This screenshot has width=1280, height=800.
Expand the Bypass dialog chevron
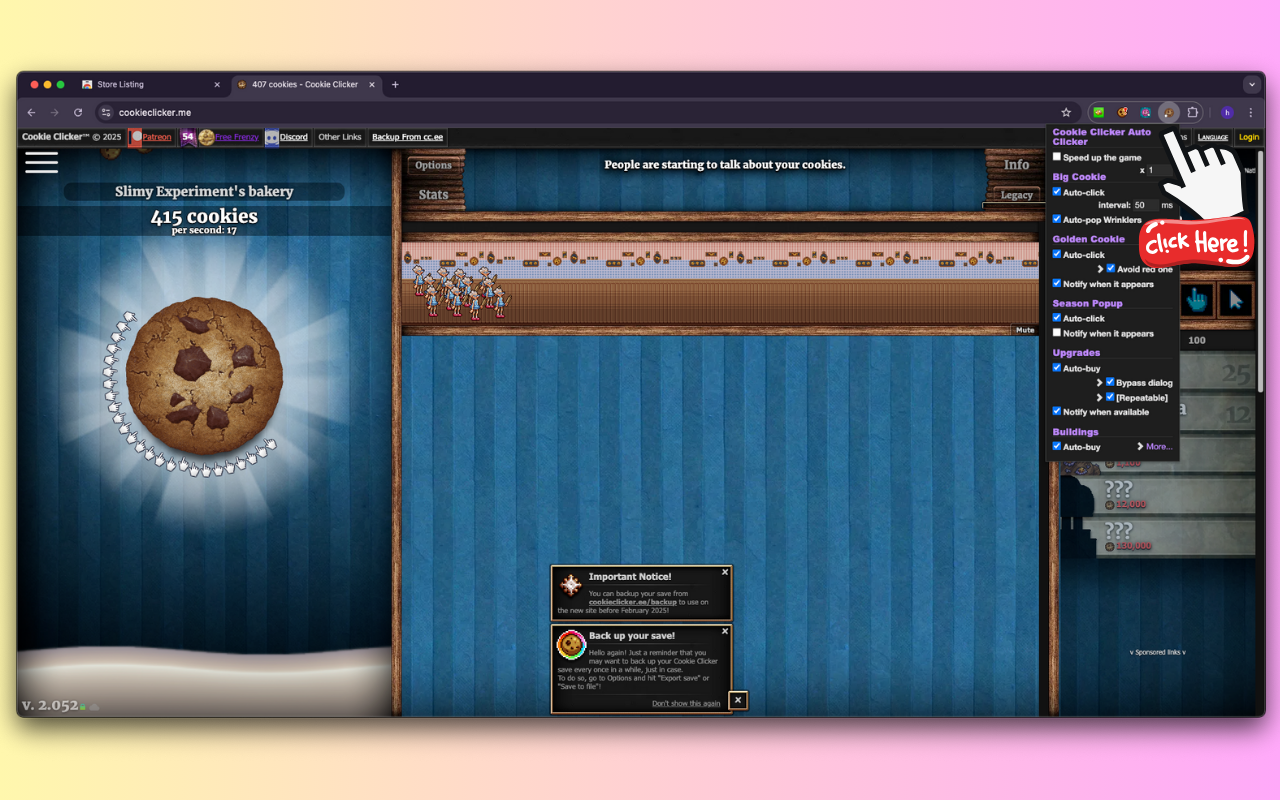click(x=1100, y=382)
